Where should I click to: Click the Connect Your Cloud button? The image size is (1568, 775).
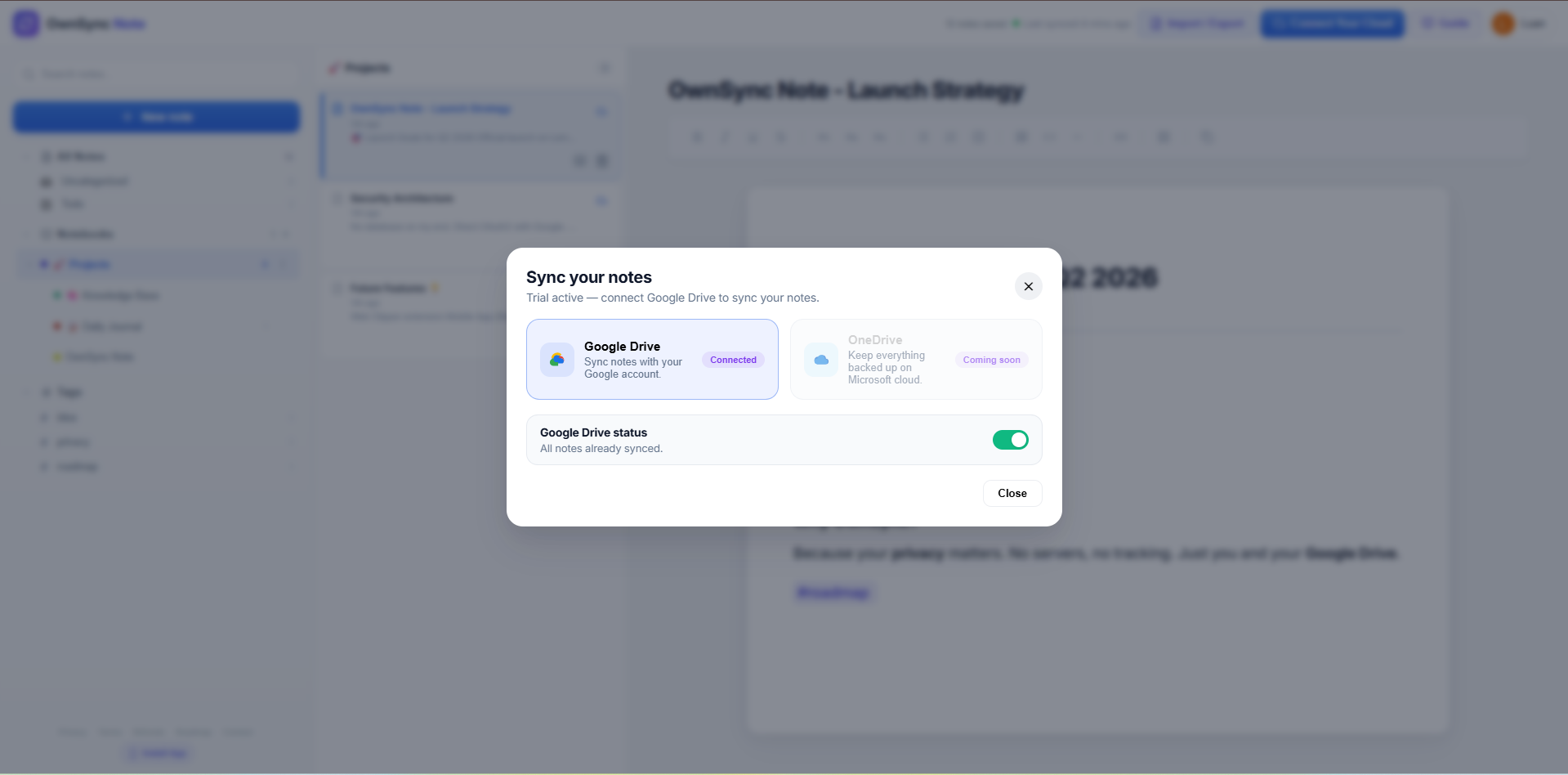[1332, 23]
